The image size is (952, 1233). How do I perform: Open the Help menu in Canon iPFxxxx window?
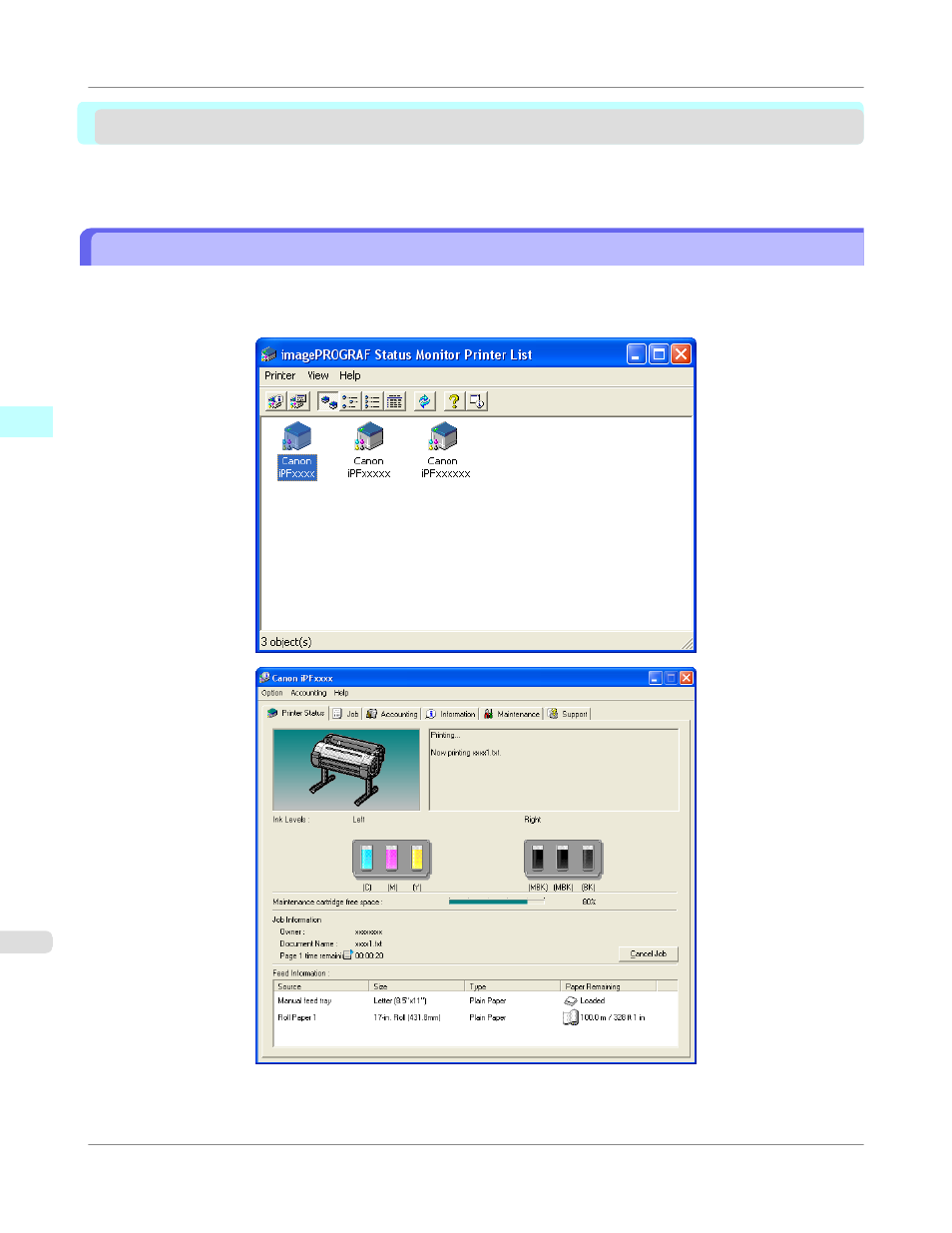tap(341, 693)
